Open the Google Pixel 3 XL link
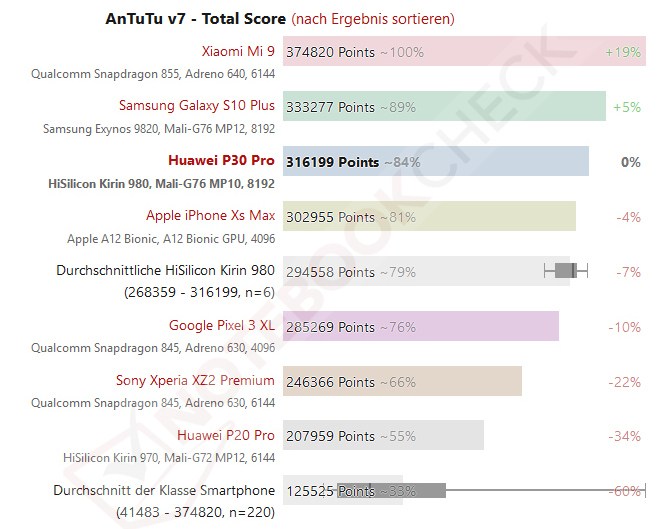671x529 pixels. pyautogui.click(x=222, y=326)
